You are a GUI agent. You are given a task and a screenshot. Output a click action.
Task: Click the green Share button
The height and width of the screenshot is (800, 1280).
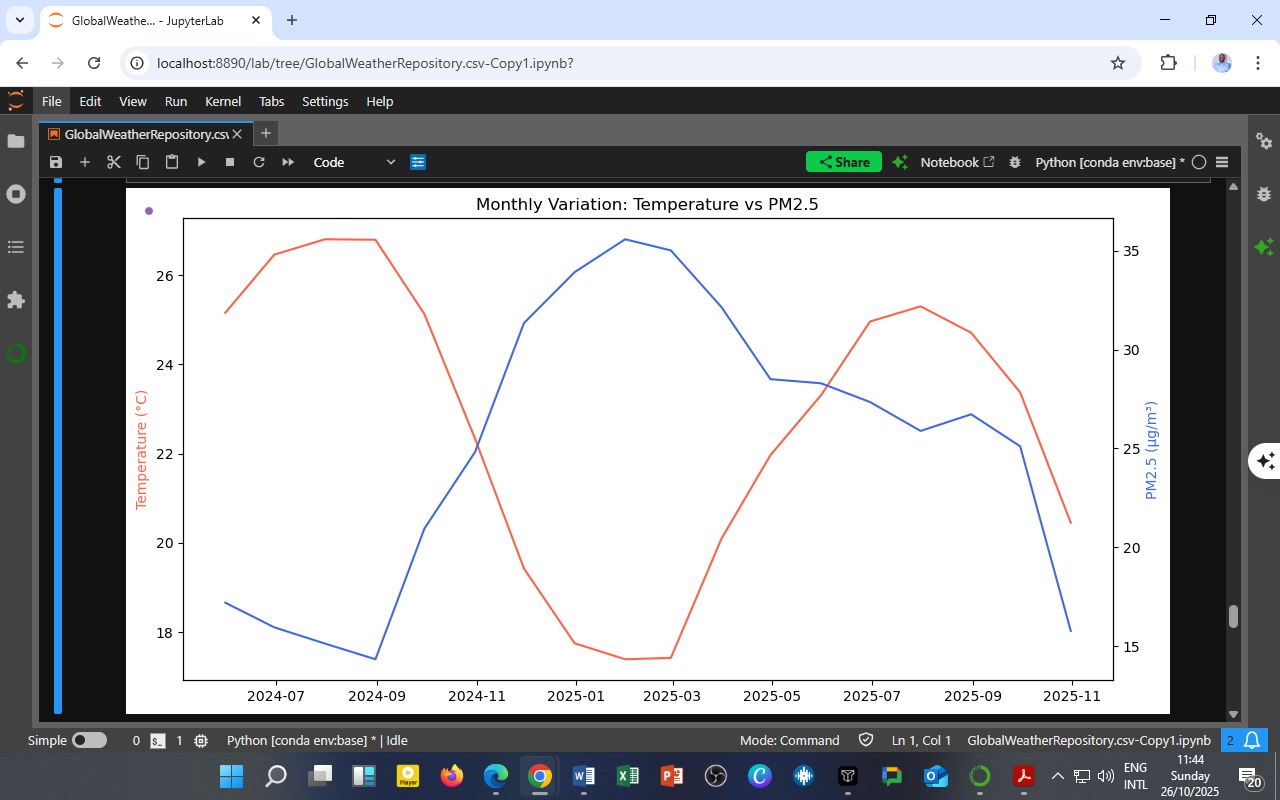point(843,162)
